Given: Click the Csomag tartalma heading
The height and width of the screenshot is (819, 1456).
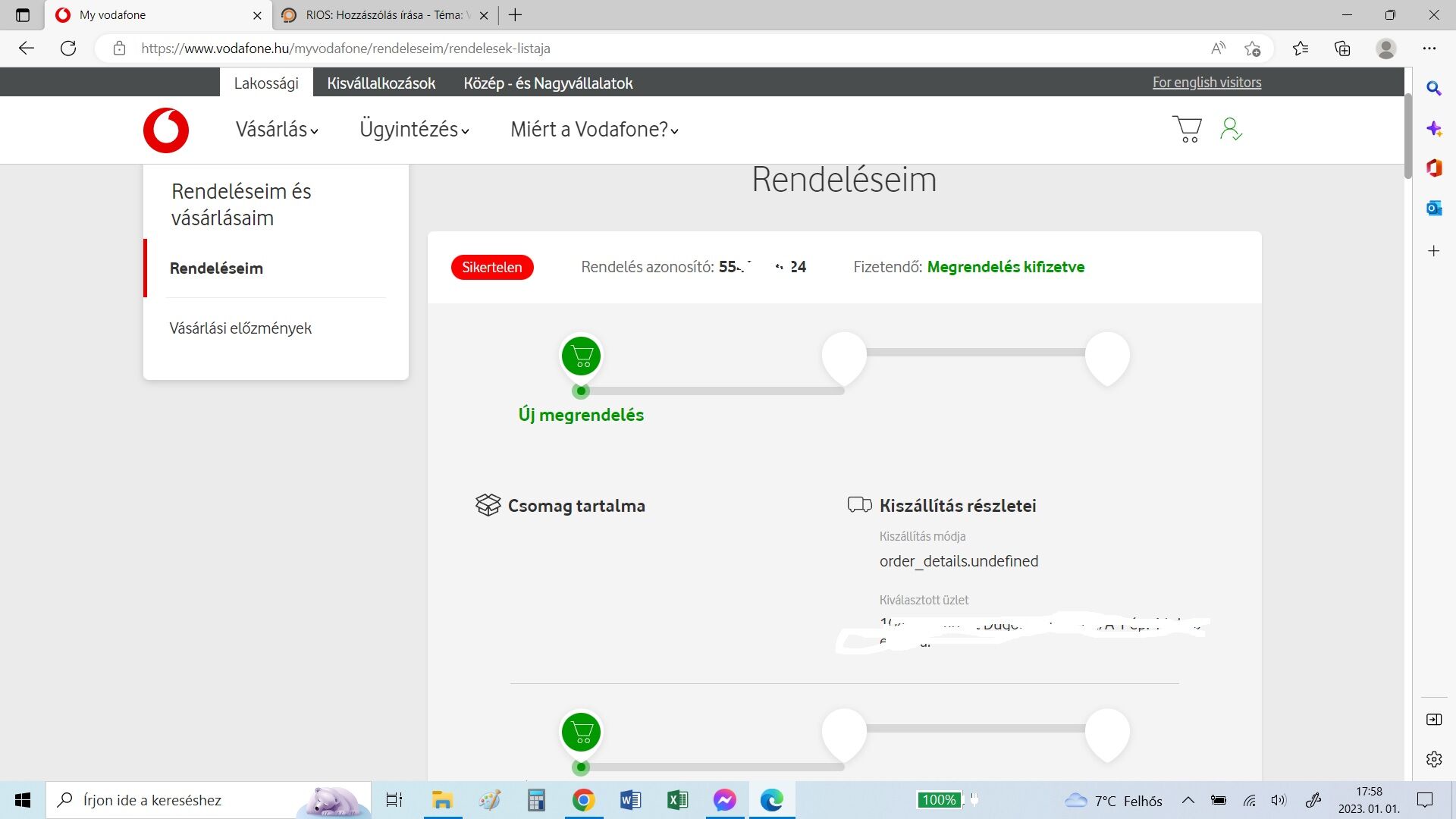Looking at the screenshot, I should coord(576,506).
